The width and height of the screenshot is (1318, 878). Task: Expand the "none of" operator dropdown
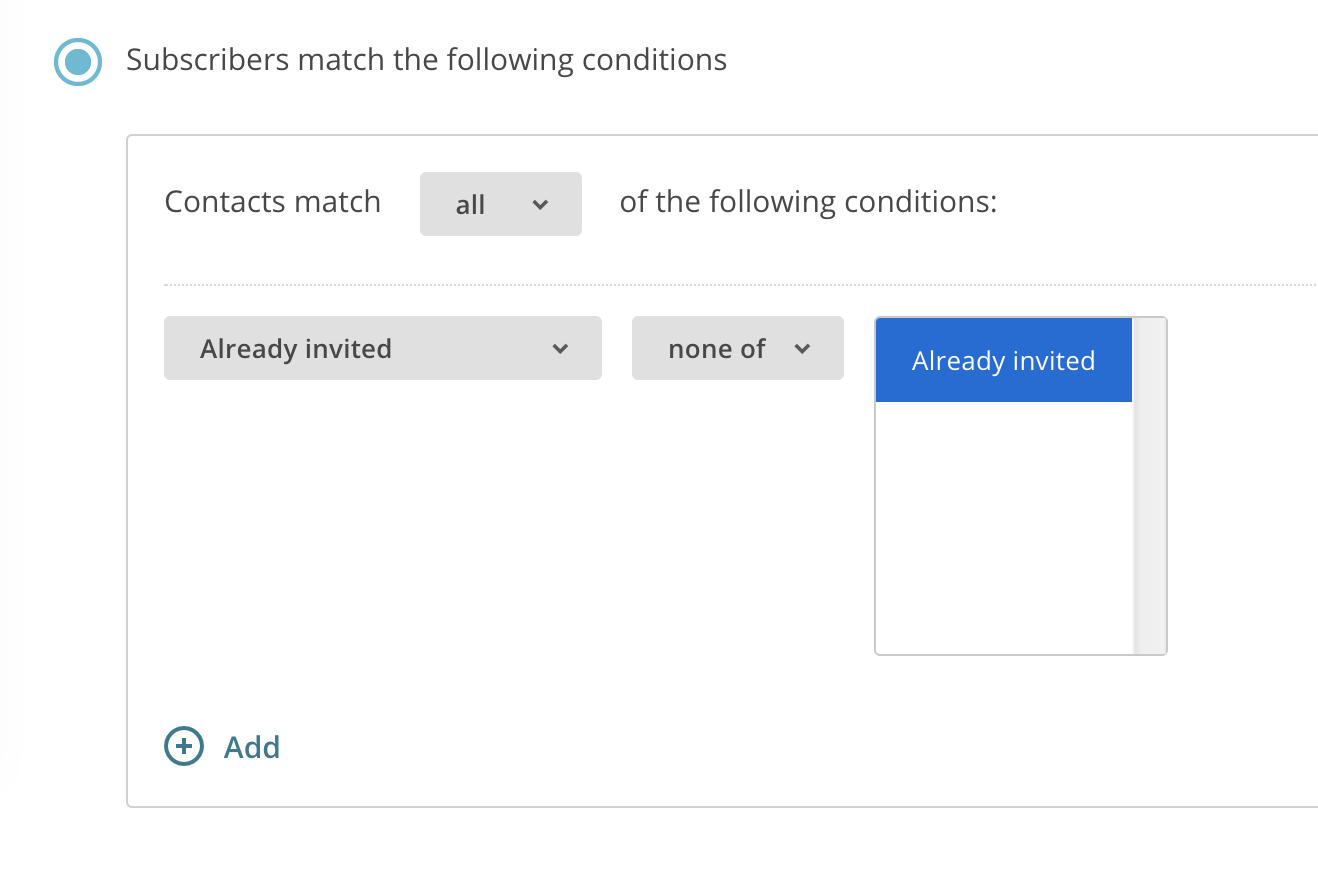click(738, 348)
